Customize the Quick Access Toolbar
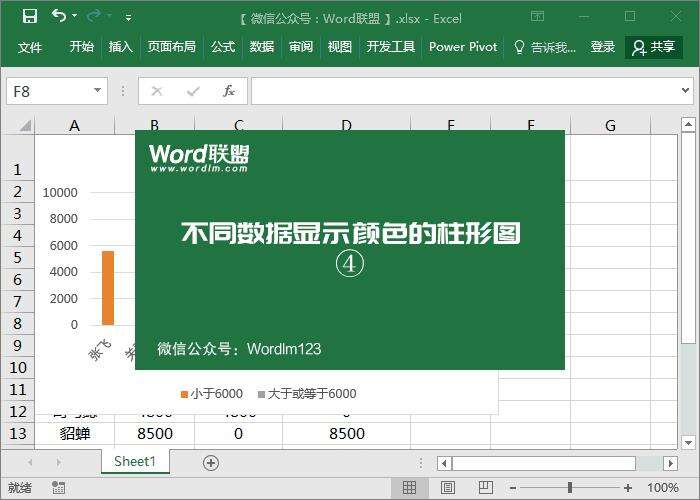This screenshot has width=700, height=500. pyautogui.click(x=129, y=18)
